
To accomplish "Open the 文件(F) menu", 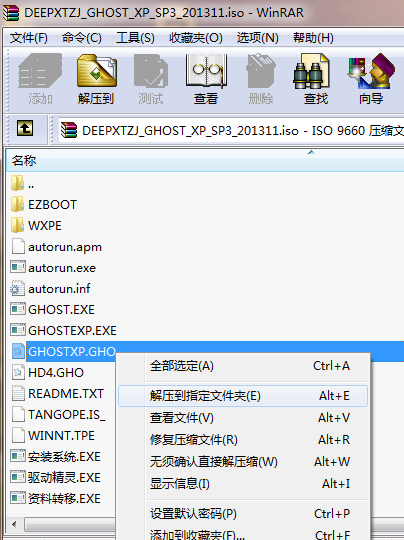I will pos(29,38).
